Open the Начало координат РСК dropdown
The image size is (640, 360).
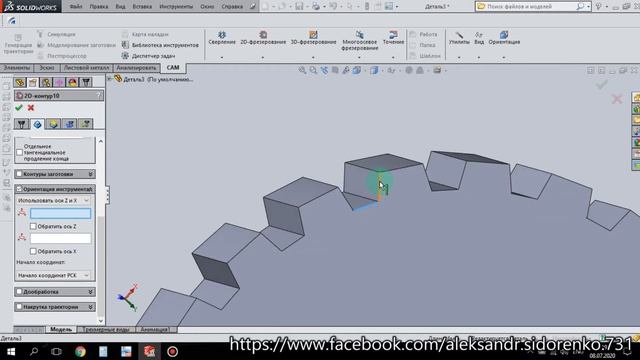coord(53,276)
